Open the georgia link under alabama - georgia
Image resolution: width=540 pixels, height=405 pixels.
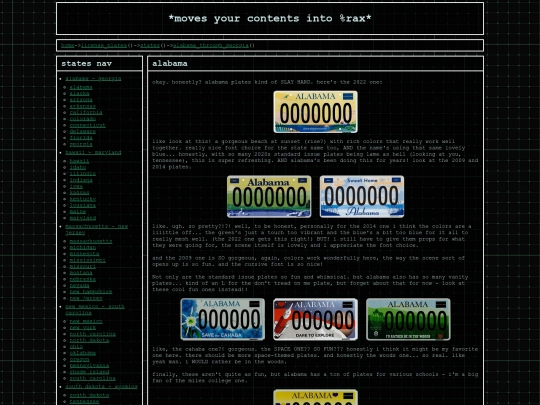pyautogui.click(x=81, y=144)
